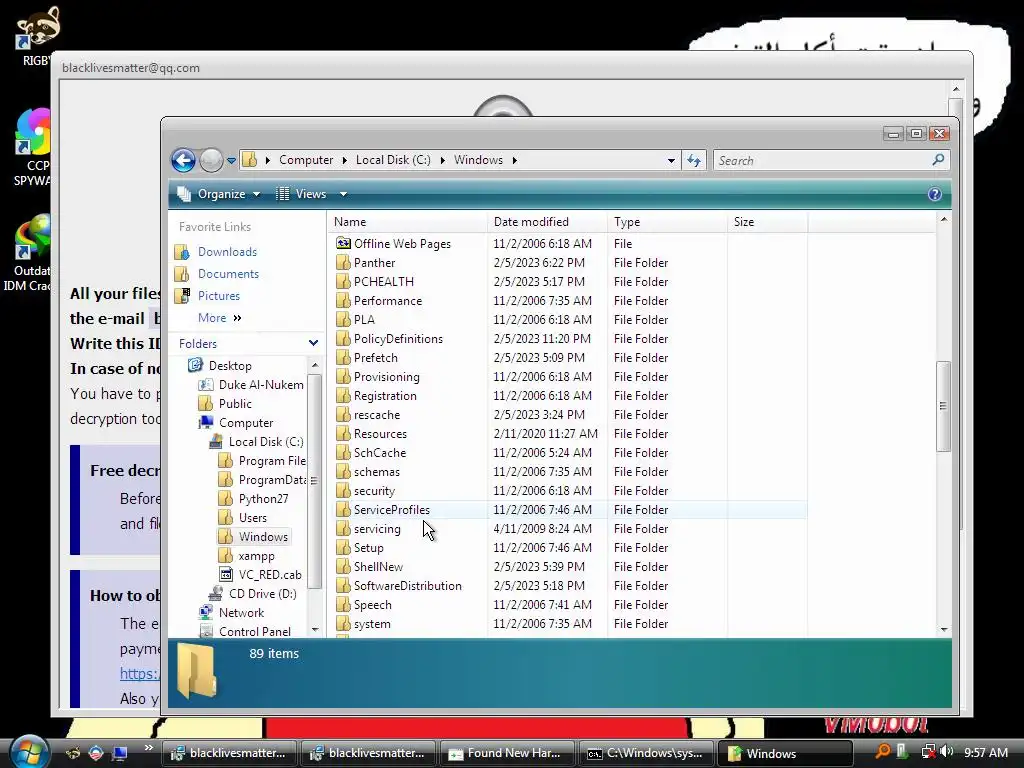The width and height of the screenshot is (1024, 768).
Task: Open the address bar history dropdown
Action: point(671,161)
